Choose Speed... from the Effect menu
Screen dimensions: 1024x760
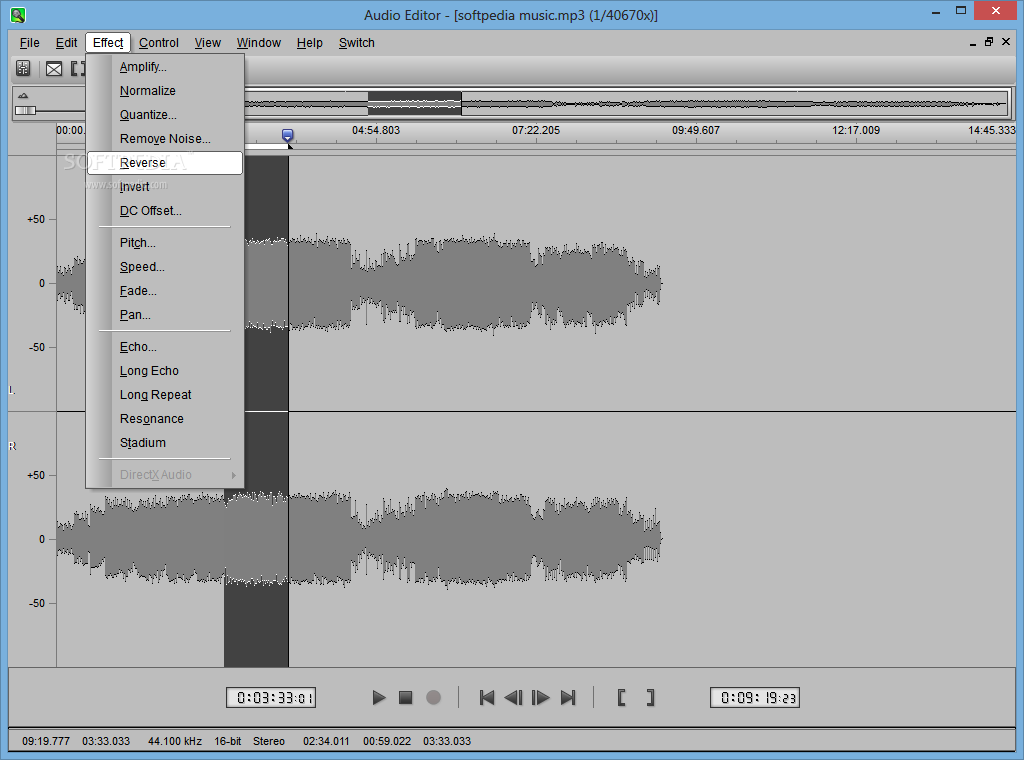(165, 266)
